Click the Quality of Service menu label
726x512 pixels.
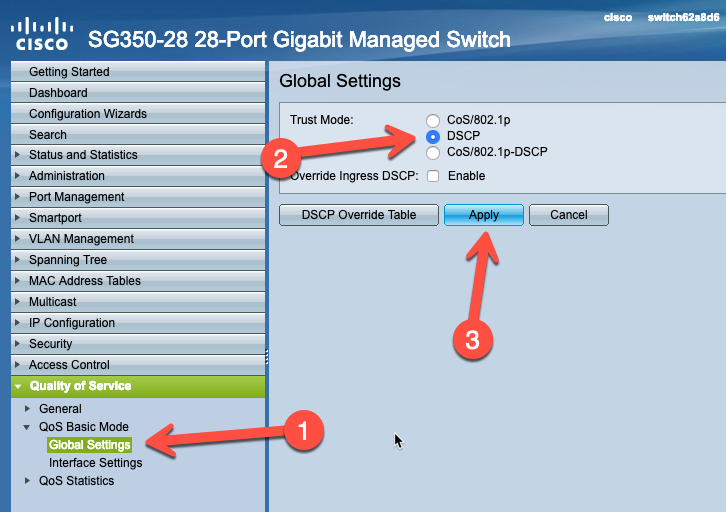click(x=81, y=386)
